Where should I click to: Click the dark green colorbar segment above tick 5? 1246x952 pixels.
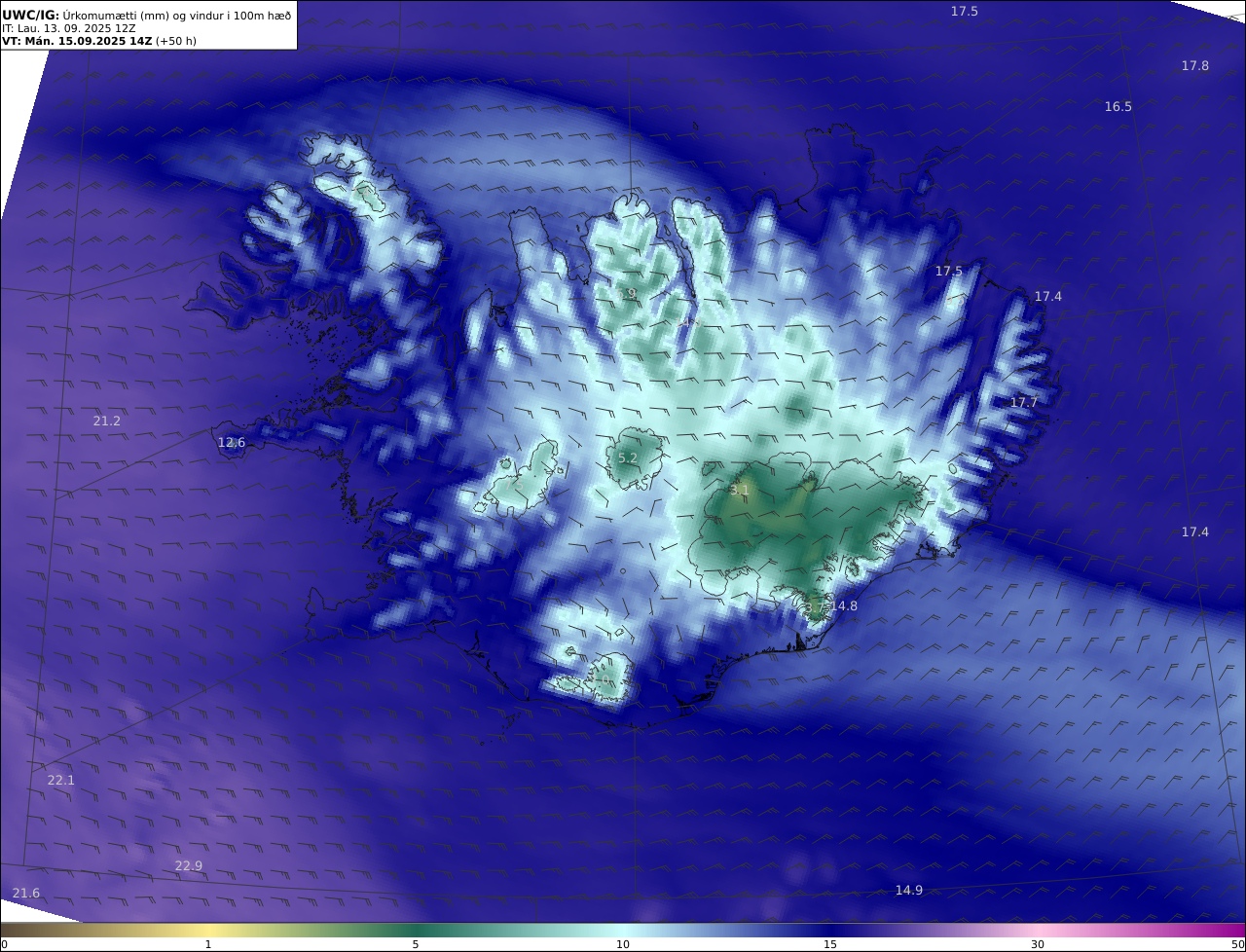[x=416, y=931]
